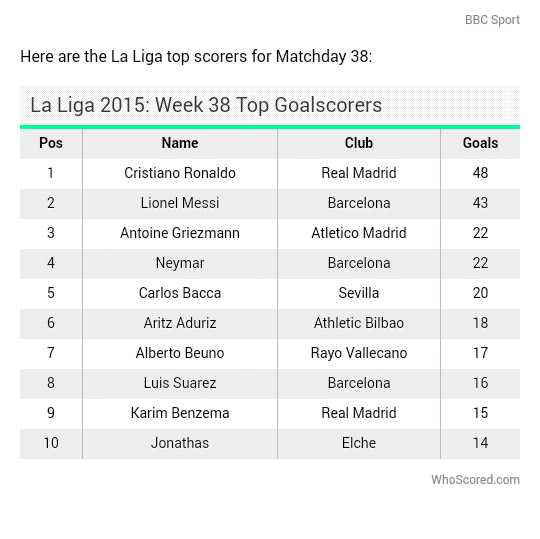Sort by the Goals column header
Viewport: 540px width, 539px height.
pos(480,143)
